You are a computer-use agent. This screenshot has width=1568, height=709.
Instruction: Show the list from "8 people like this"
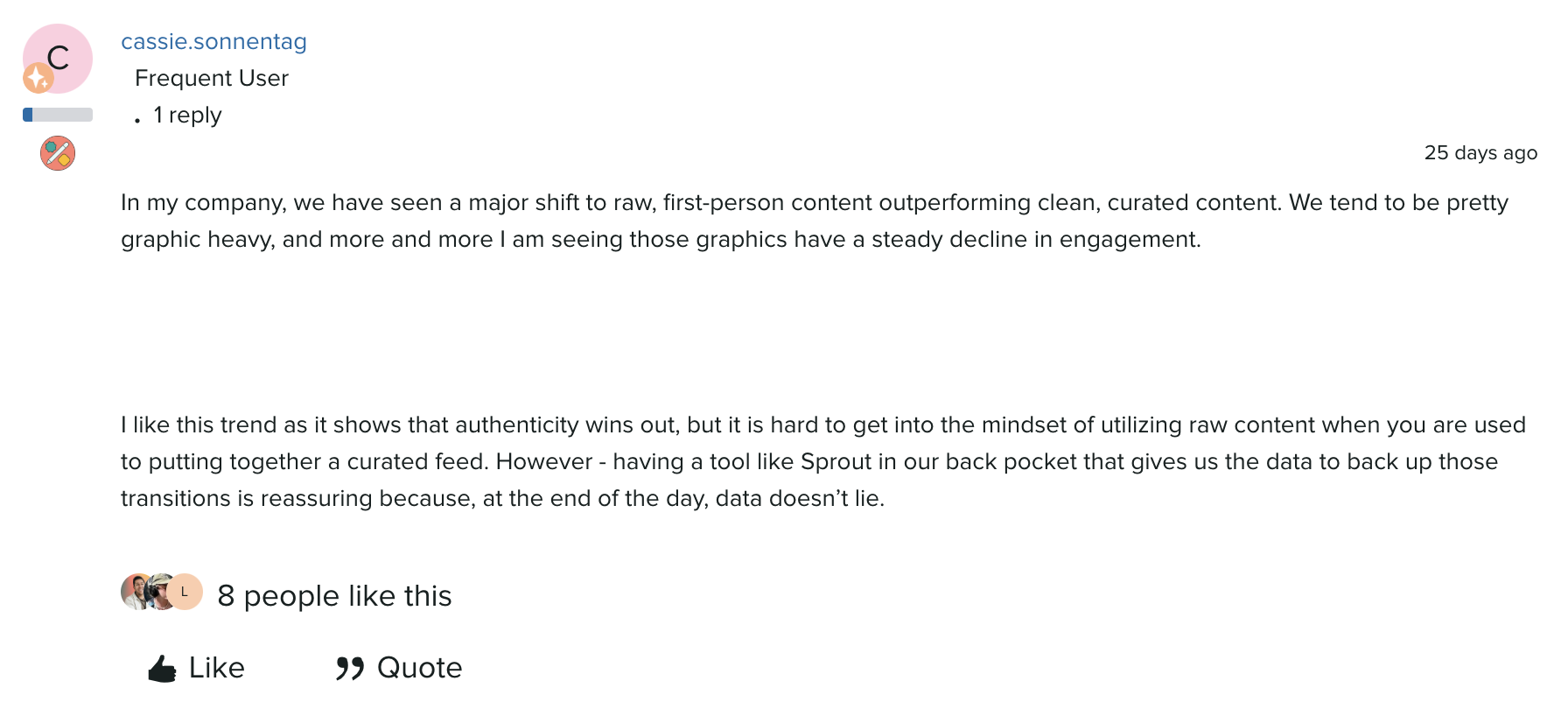(x=334, y=596)
